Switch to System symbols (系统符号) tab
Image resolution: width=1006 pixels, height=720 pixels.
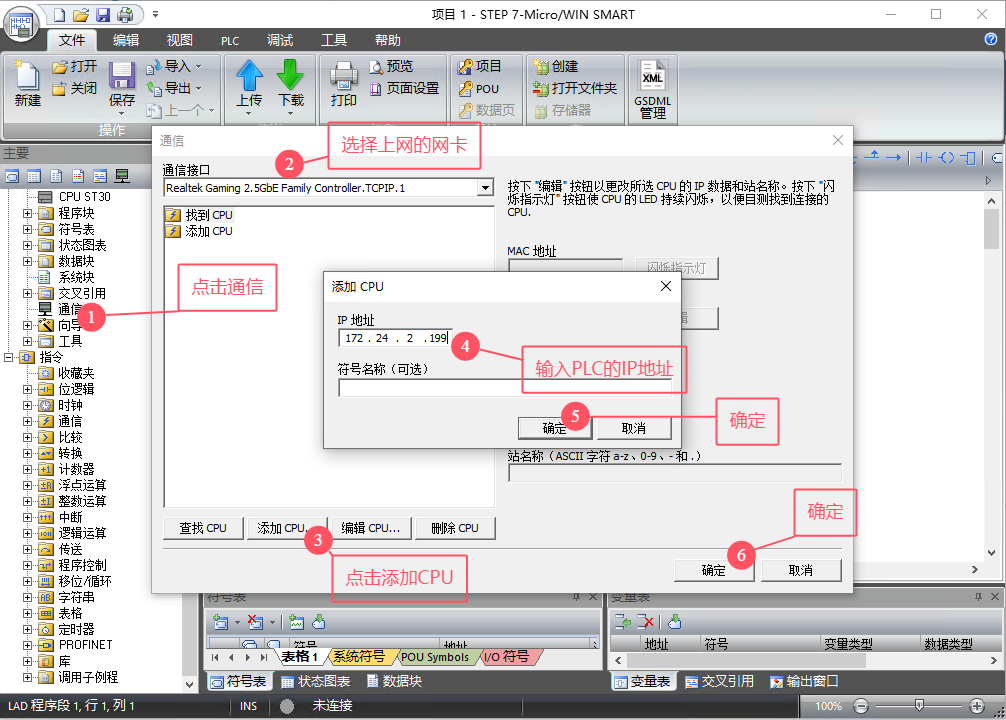(x=359, y=656)
